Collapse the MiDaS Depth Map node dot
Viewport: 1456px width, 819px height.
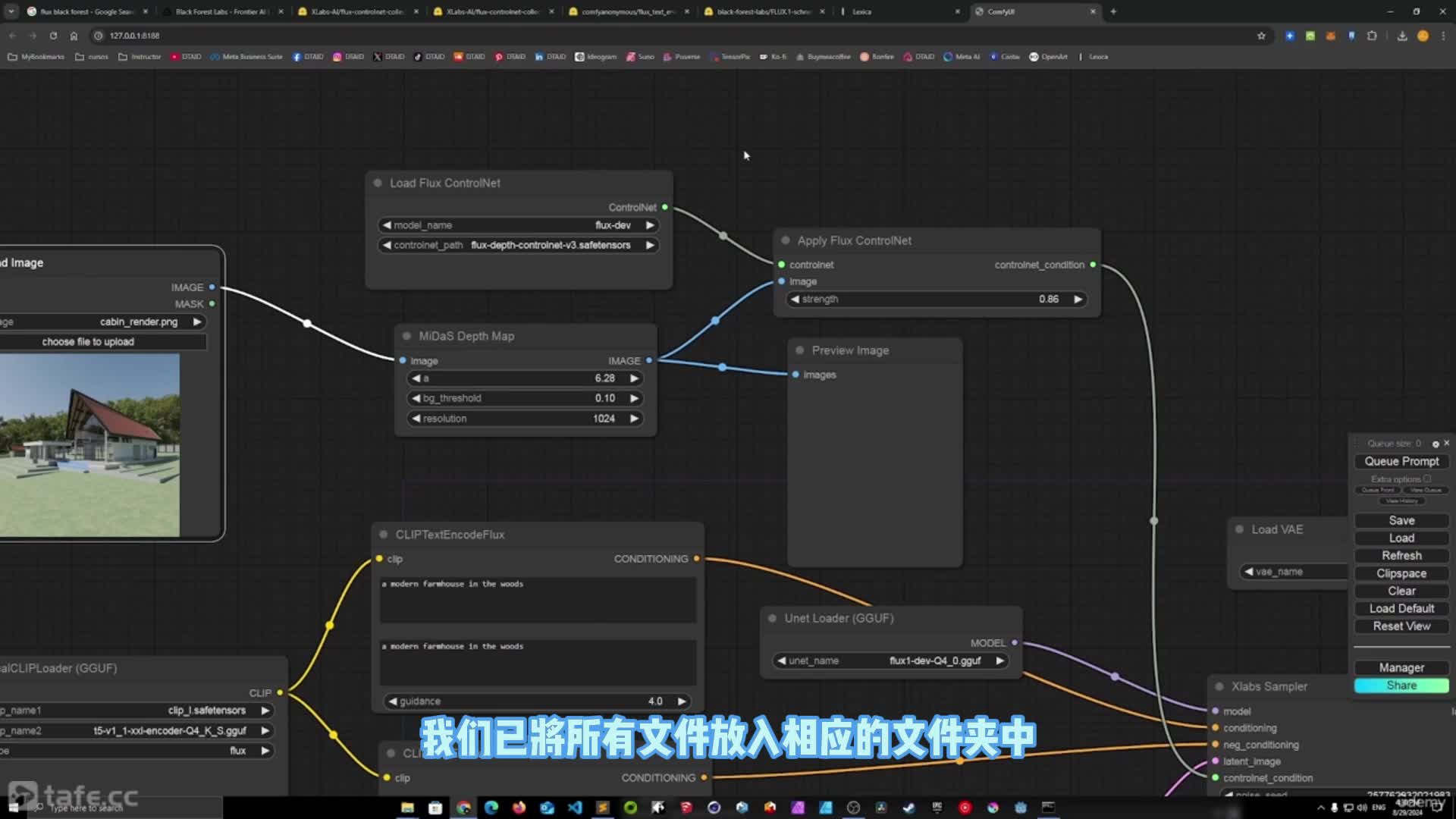coord(406,336)
